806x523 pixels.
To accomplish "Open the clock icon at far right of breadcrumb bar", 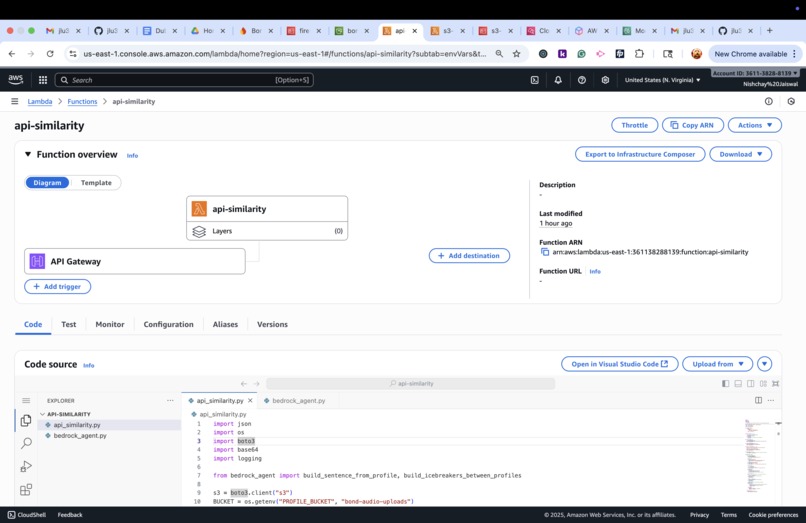I will click(791, 101).
